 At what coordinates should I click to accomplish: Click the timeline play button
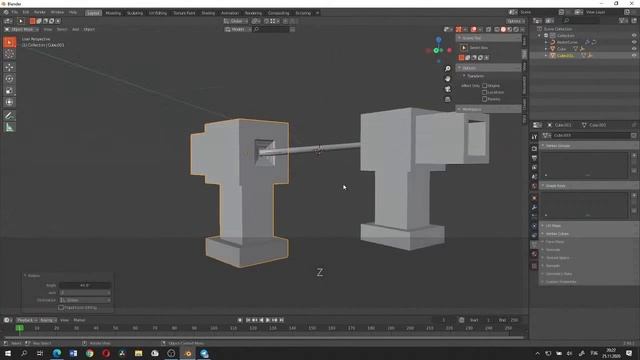(268, 320)
